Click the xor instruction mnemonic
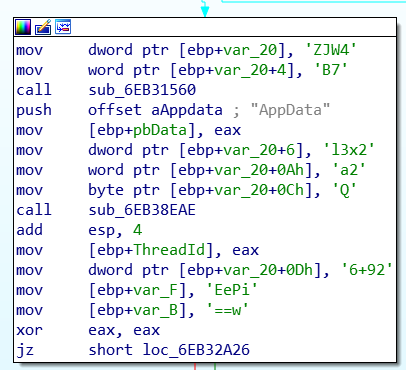 point(29,330)
